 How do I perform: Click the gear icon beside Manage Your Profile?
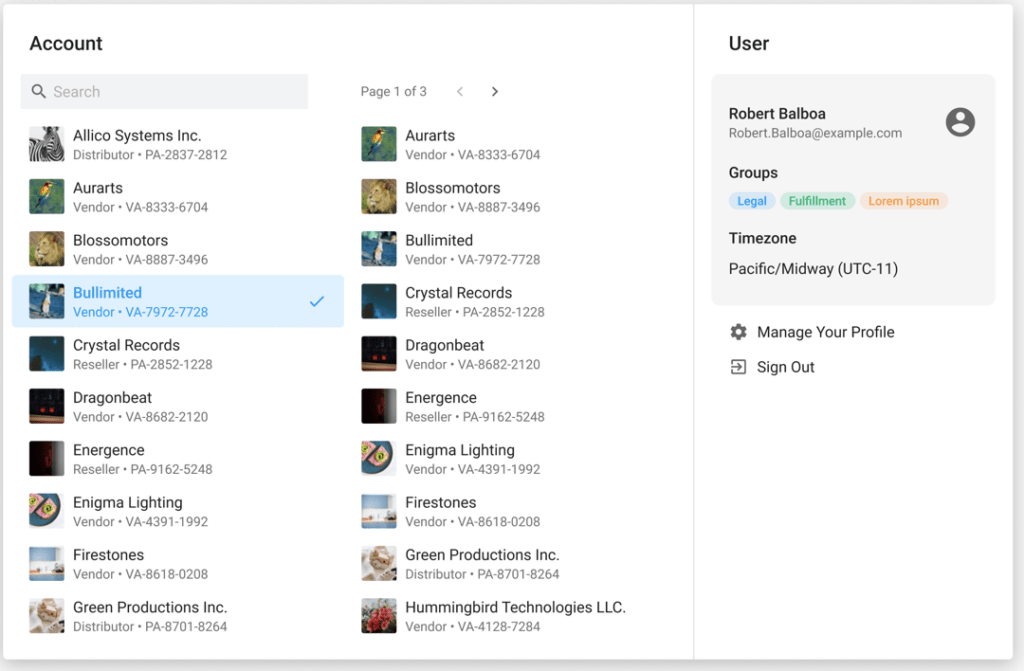click(738, 331)
